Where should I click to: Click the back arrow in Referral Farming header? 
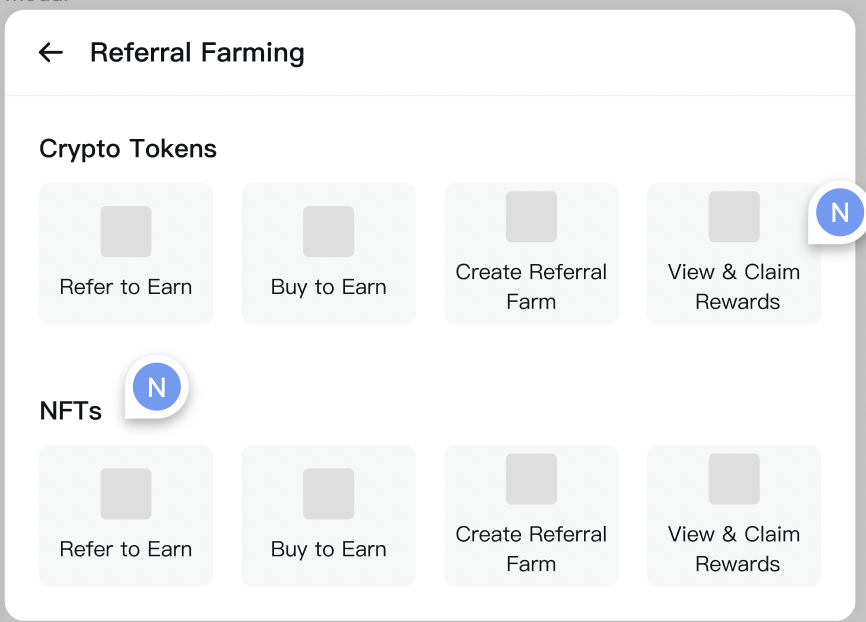(50, 53)
